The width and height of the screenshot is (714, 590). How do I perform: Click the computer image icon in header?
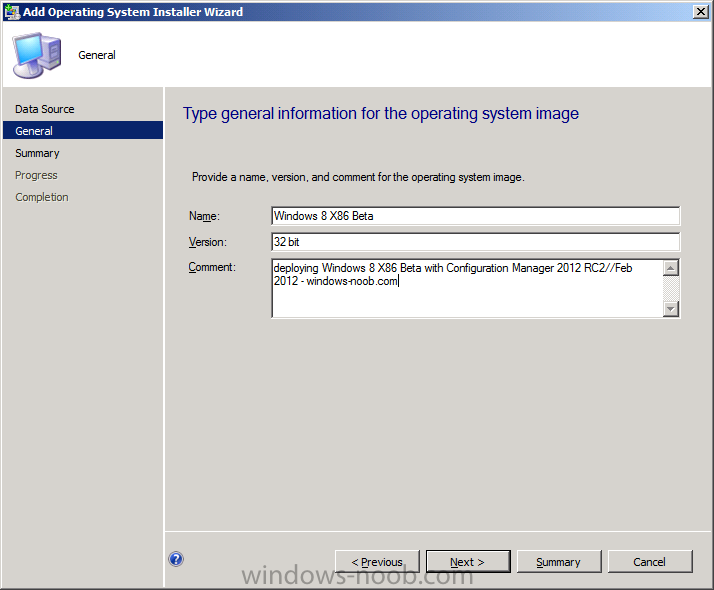click(x=37, y=55)
